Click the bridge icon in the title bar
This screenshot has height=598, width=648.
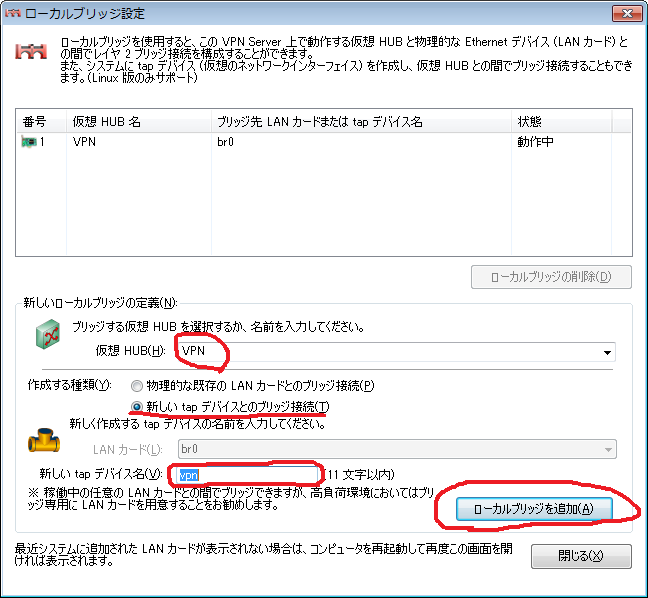(x=12, y=13)
